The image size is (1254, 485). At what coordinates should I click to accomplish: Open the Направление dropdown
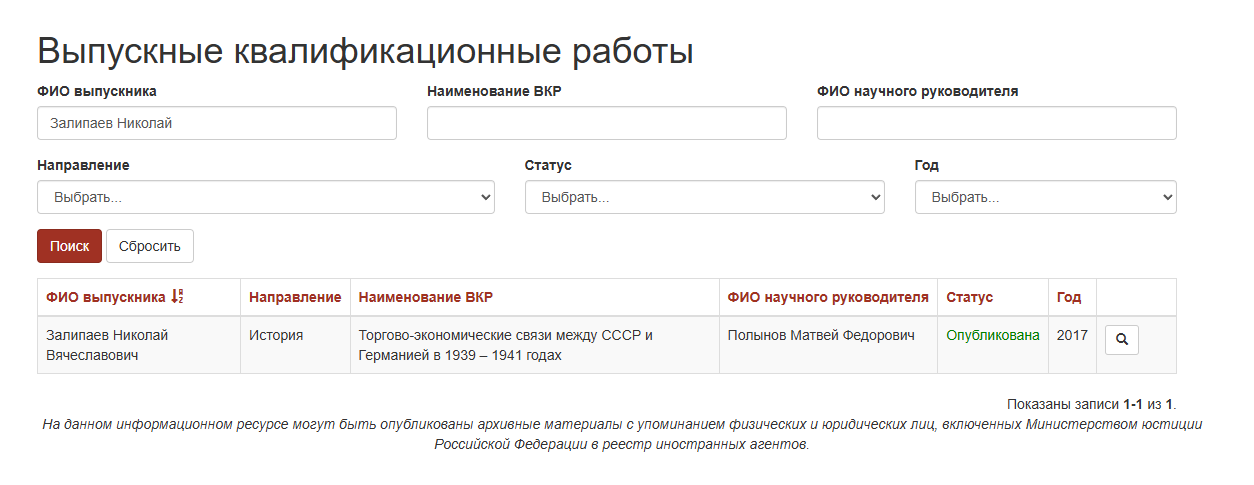266,197
